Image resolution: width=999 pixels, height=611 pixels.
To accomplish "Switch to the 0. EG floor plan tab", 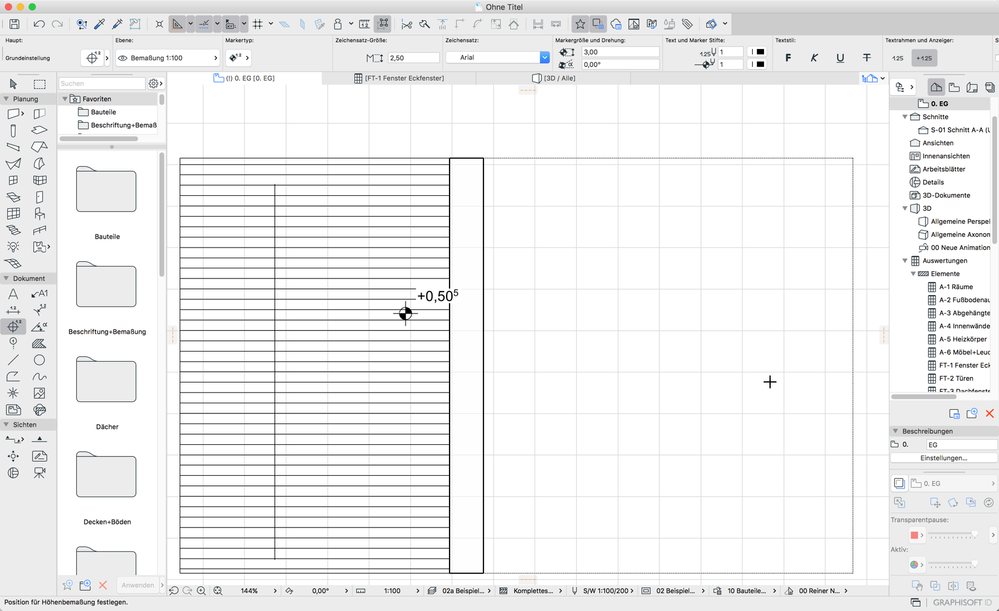I will pos(245,78).
